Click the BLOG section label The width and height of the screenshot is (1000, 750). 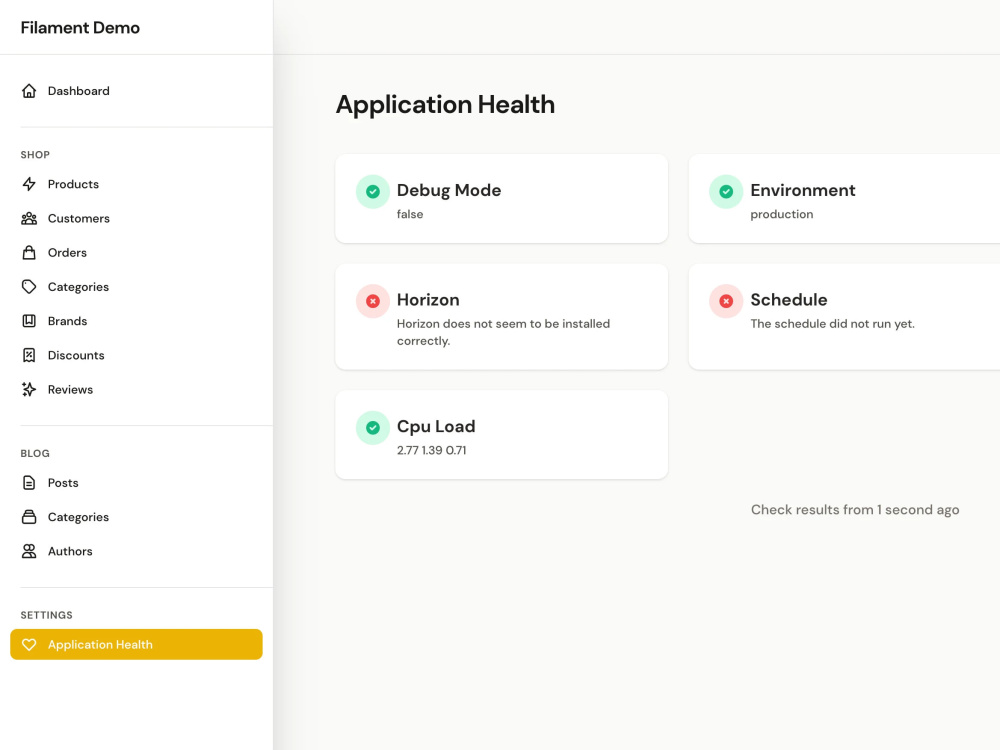click(35, 453)
